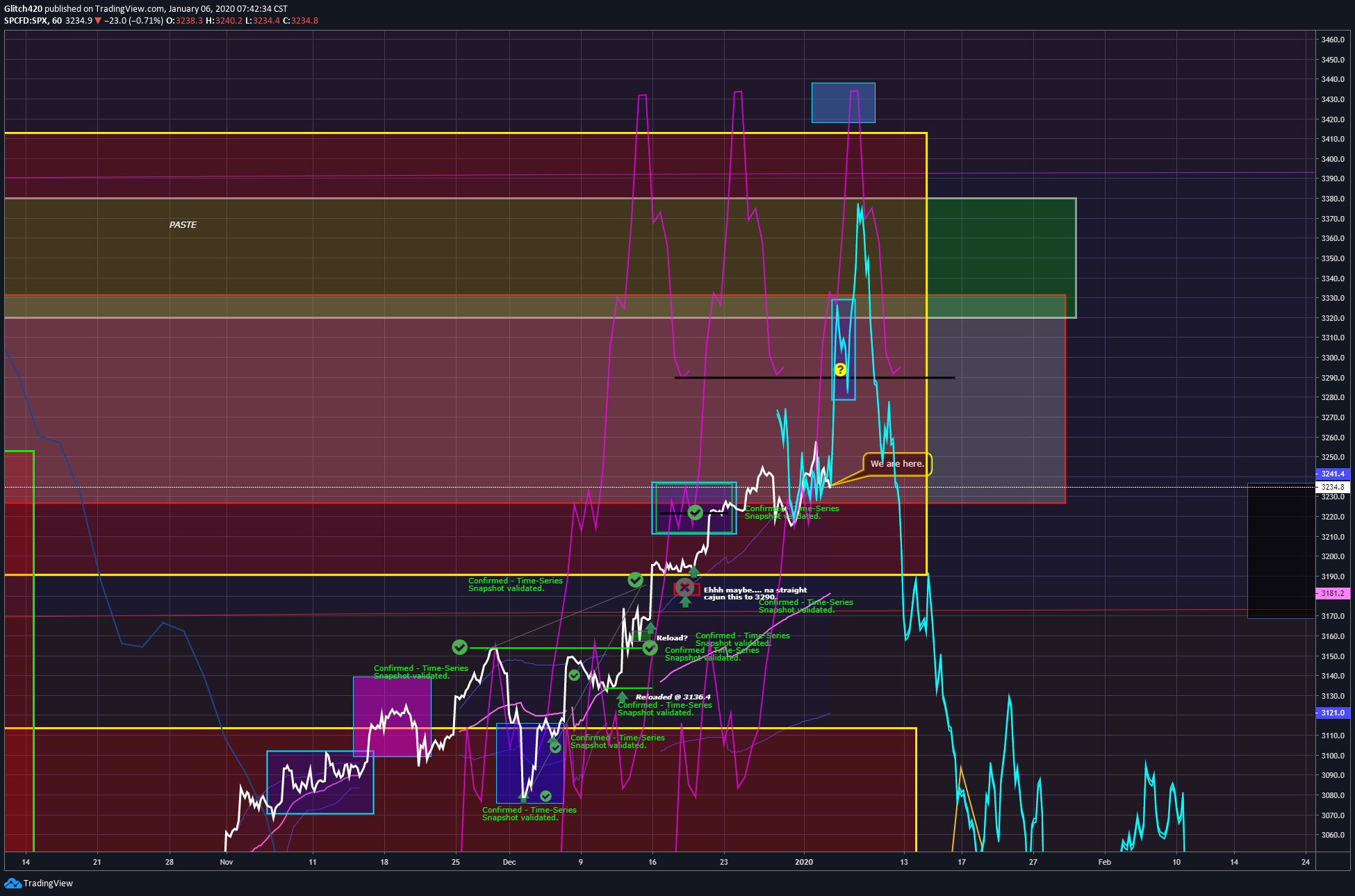This screenshot has height=896, width=1355.
Task: Click the 3234.8 current price label
Action: click(x=1332, y=487)
